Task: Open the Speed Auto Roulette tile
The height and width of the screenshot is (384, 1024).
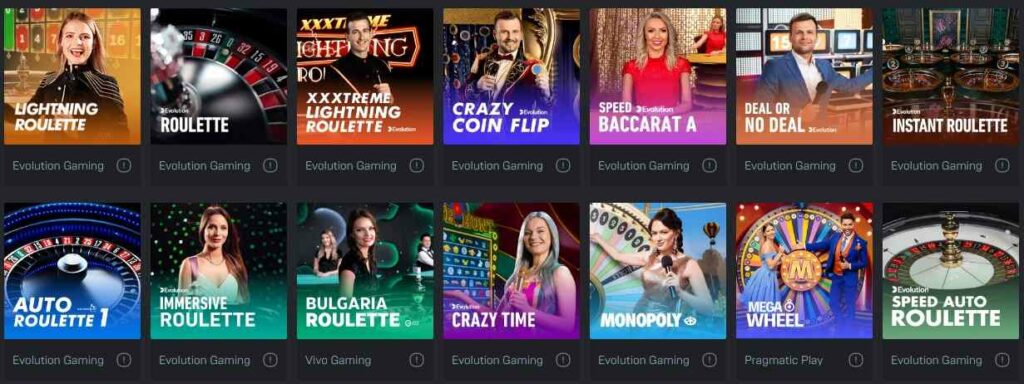Action: (x=950, y=270)
